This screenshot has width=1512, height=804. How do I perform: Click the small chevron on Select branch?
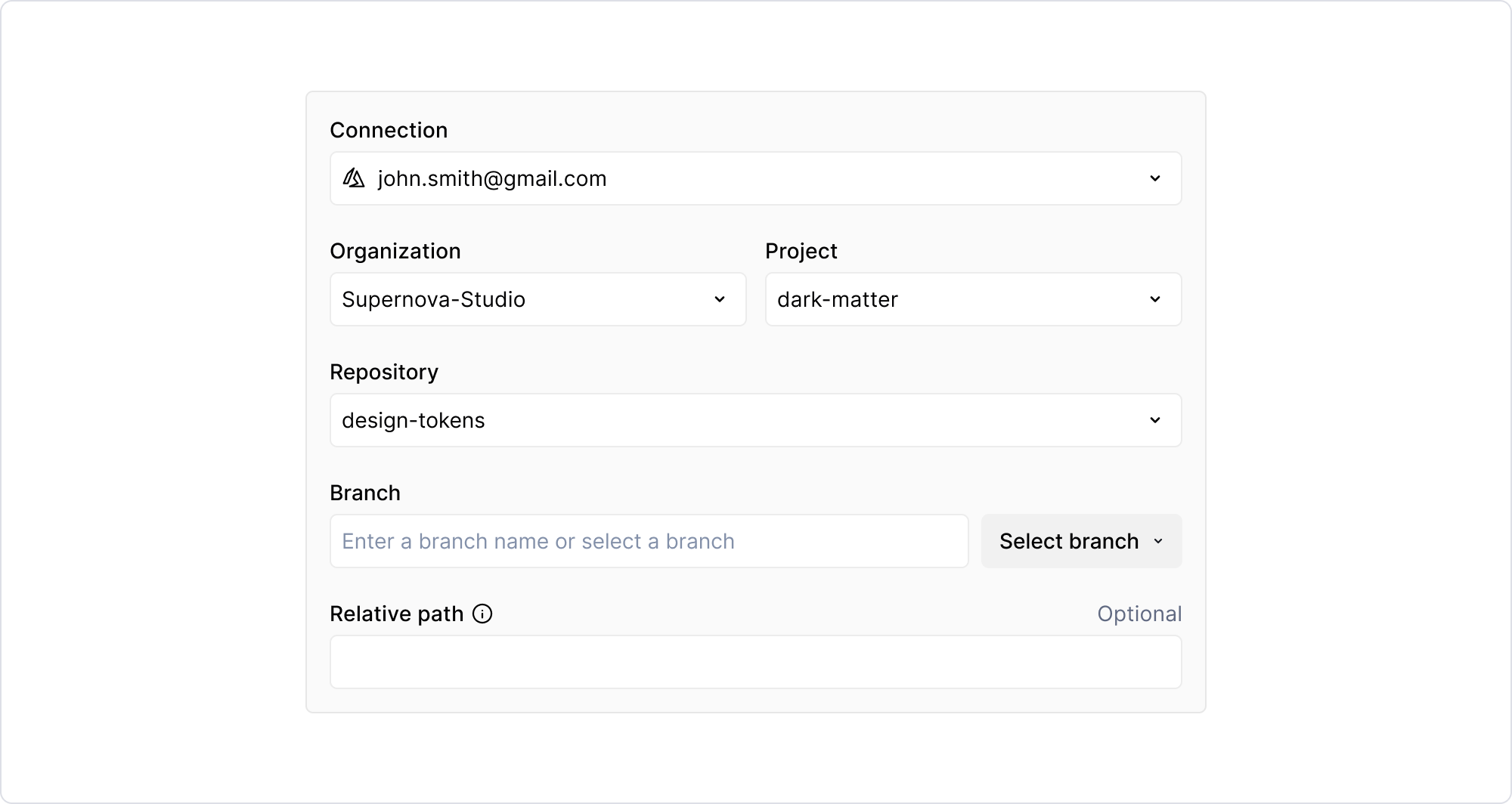coord(1158,541)
